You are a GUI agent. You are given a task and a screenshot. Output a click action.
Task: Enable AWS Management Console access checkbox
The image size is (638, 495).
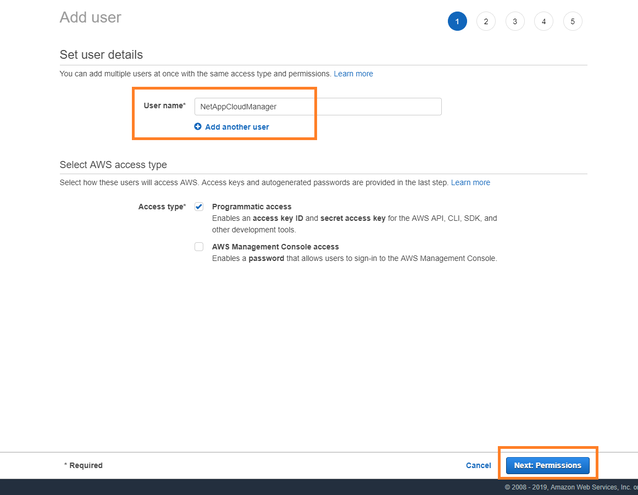coord(199,246)
